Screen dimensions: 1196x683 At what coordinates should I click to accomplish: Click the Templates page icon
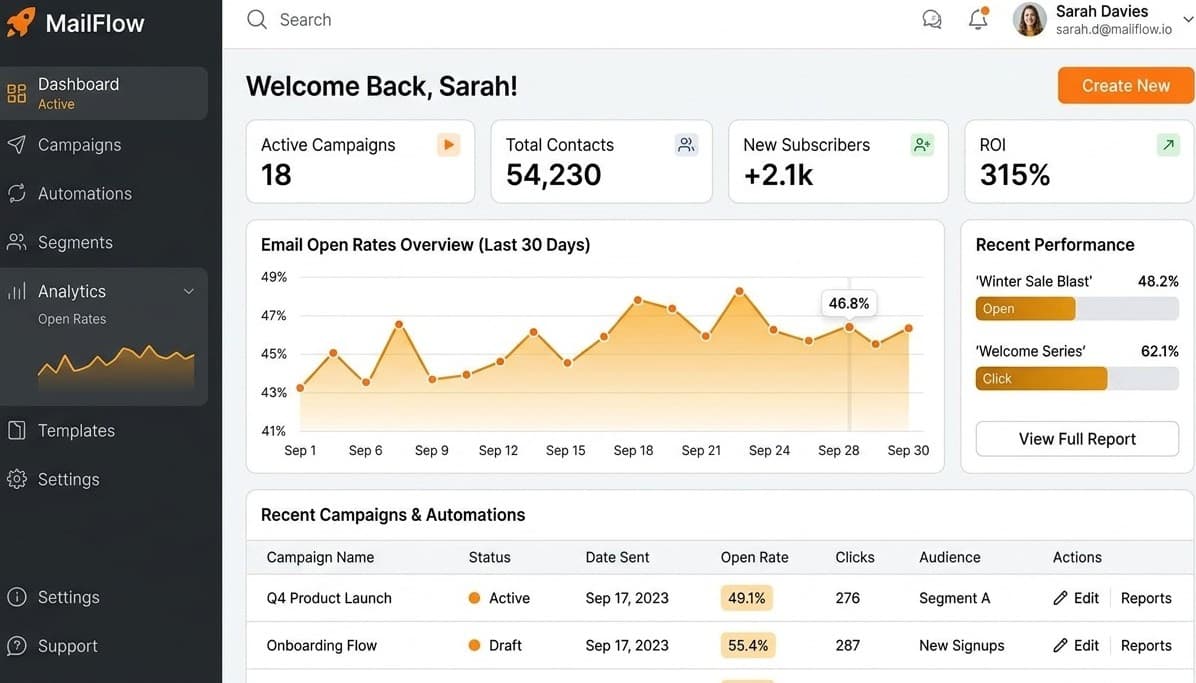[16, 430]
